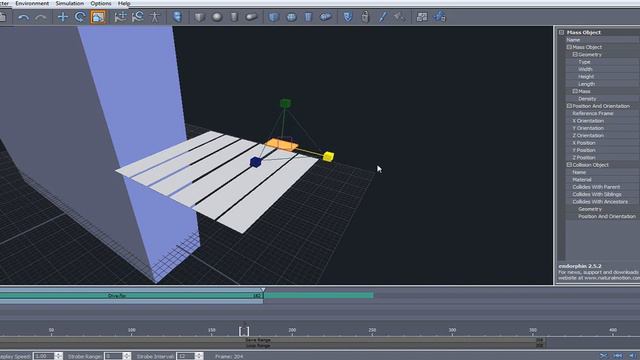The height and width of the screenshot is (360, 640).
Task: Create a box mass object
Action: tap(199, 17)
